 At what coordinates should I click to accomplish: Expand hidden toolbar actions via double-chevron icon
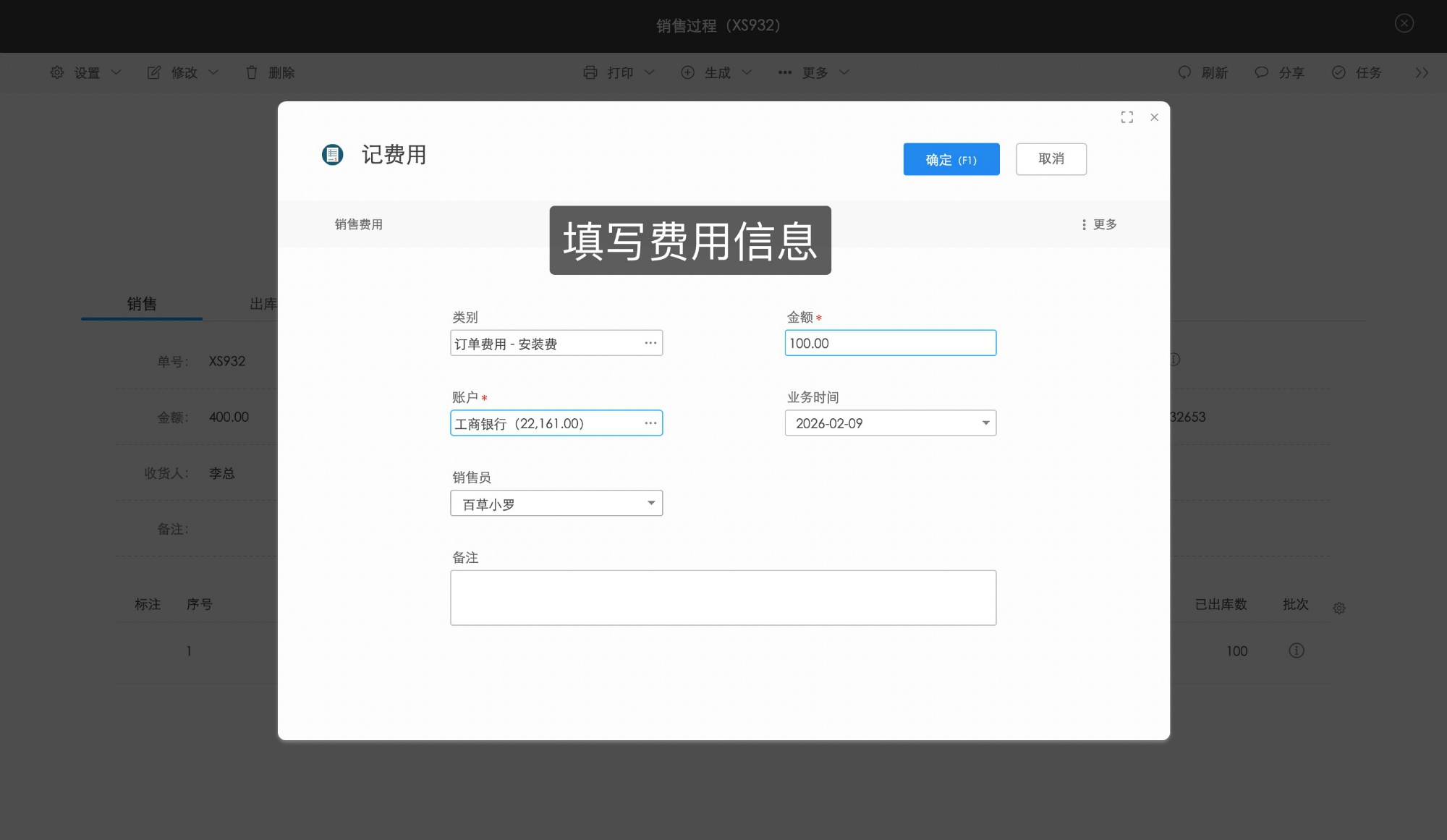pyautogui.click(x=1422, y=72)
